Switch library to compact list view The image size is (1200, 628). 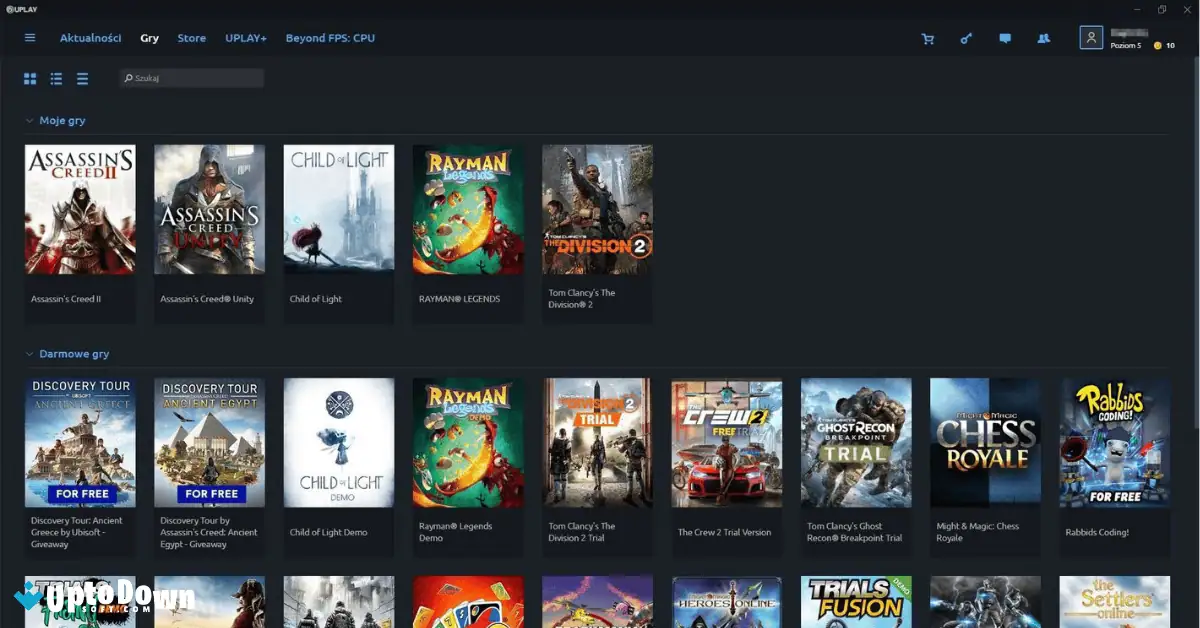tap(83, 78)
